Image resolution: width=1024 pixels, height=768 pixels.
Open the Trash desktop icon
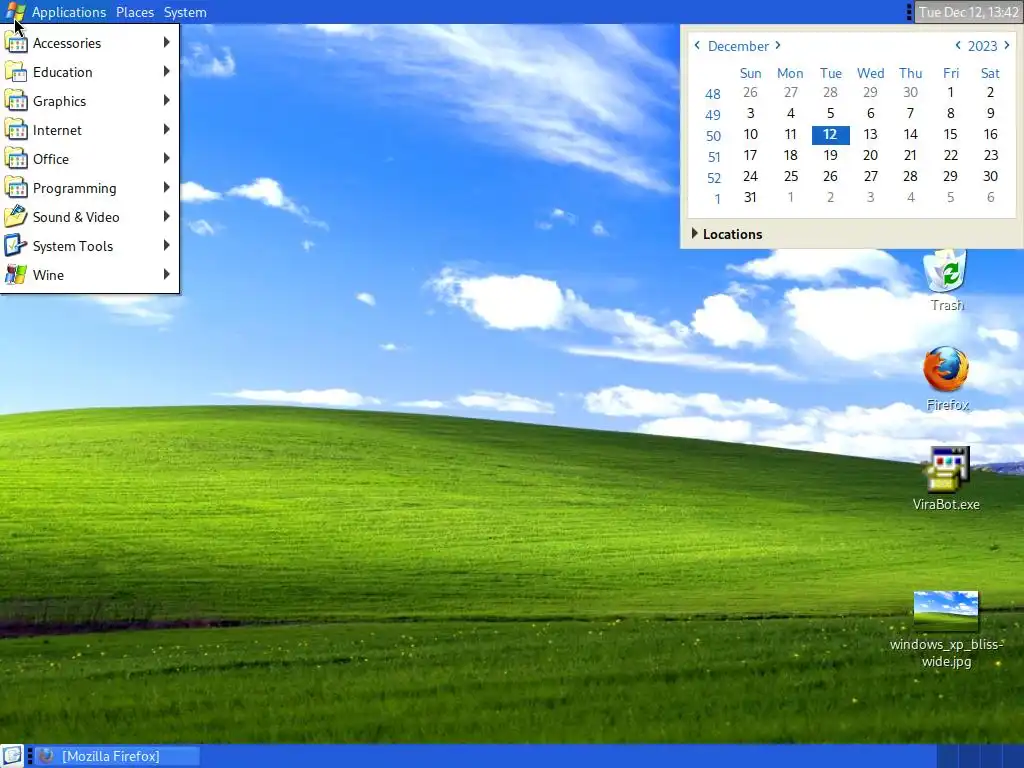click(946, 270)
